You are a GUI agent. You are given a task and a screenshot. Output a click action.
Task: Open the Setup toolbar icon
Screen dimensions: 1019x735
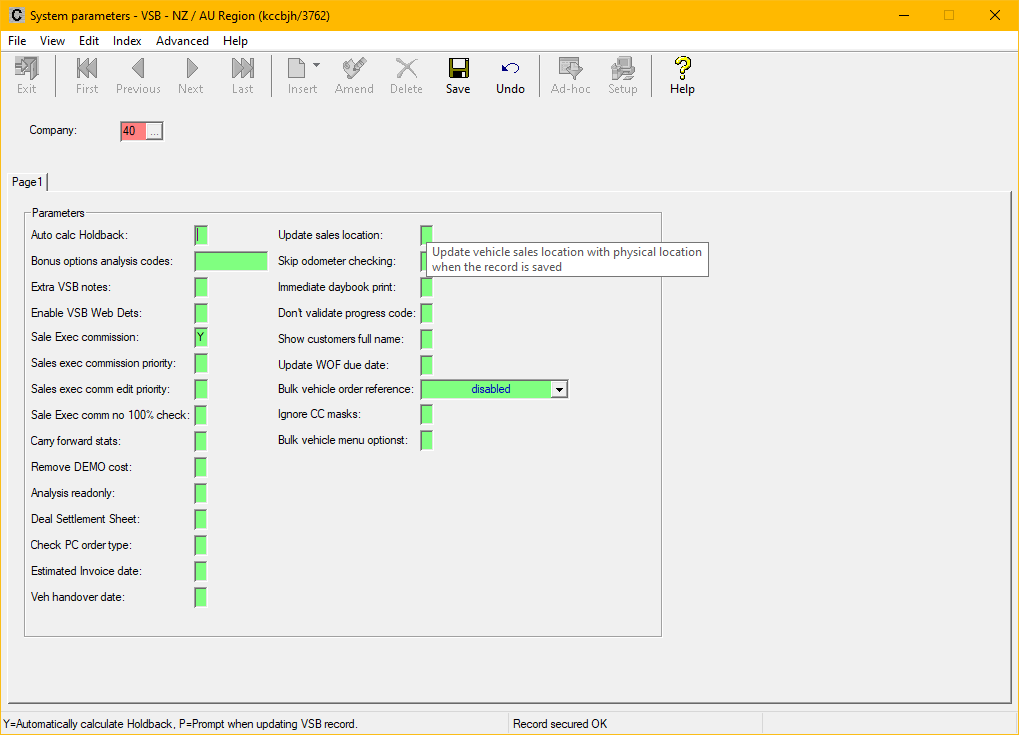click(623, 76)
